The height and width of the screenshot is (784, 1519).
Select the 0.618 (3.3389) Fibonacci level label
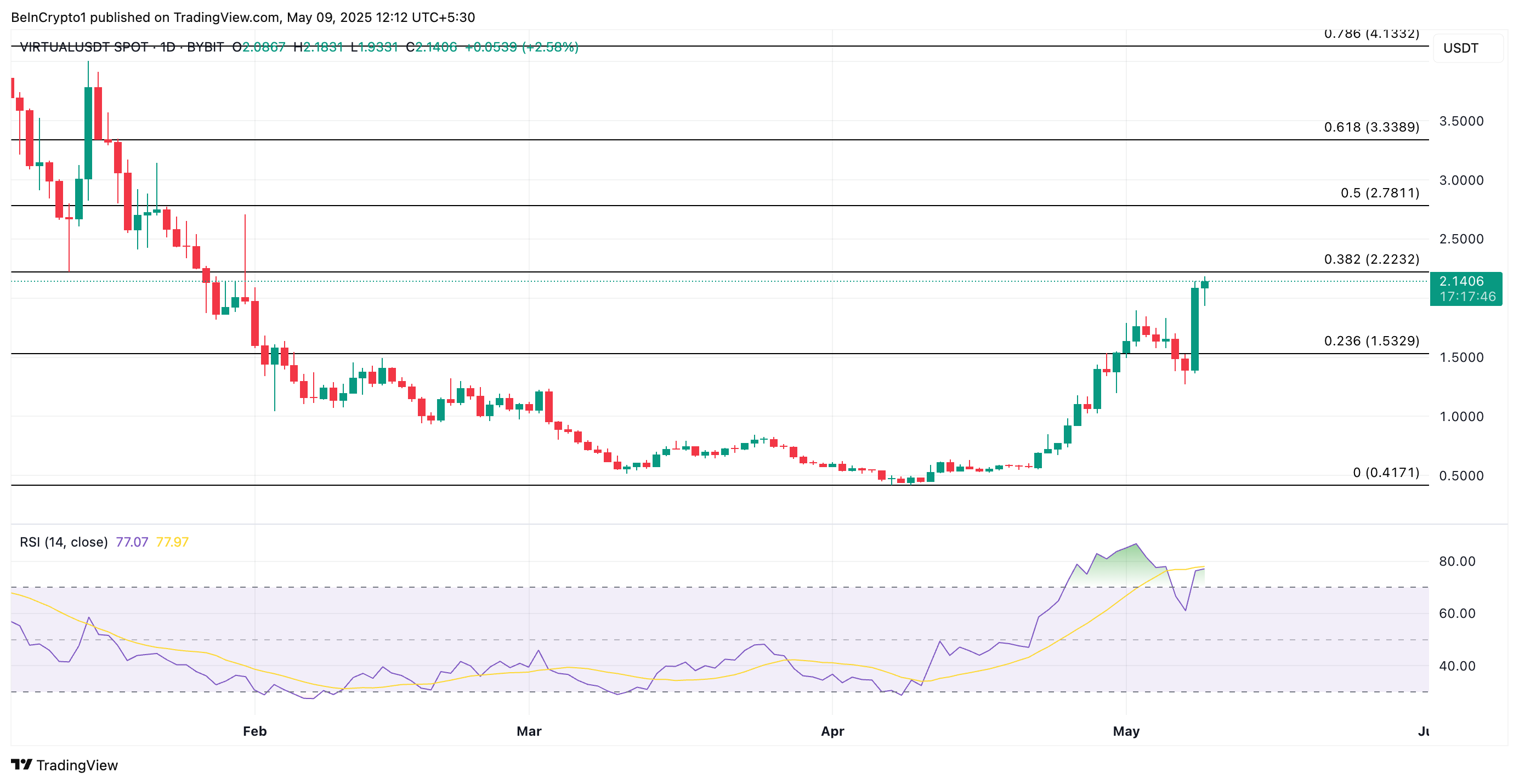click(1371, 127)
